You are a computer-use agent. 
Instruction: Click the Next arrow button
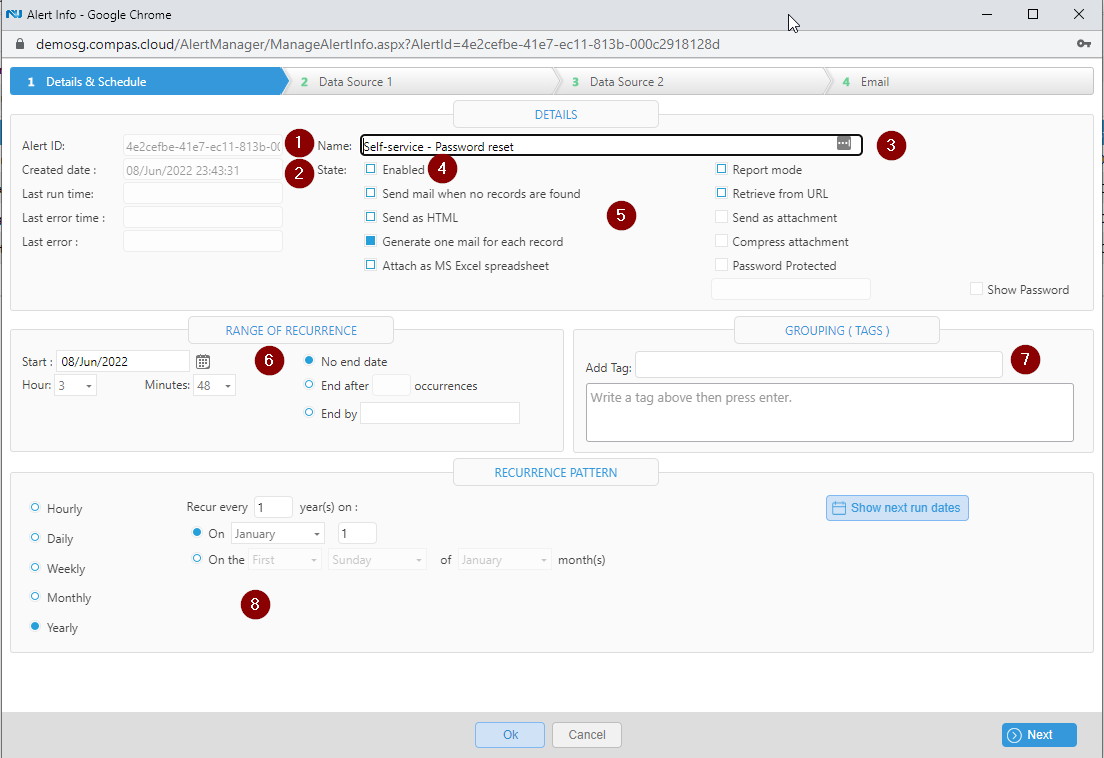[x=1039, y=735]
